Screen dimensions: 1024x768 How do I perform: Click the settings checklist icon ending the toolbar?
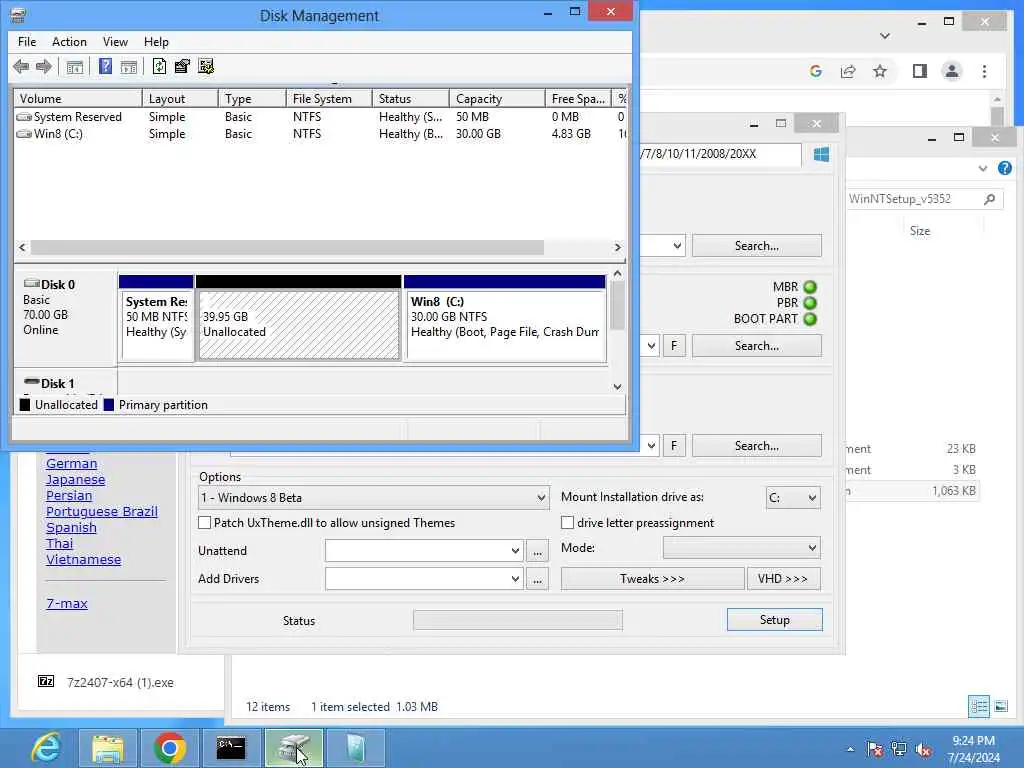[206, 66]
